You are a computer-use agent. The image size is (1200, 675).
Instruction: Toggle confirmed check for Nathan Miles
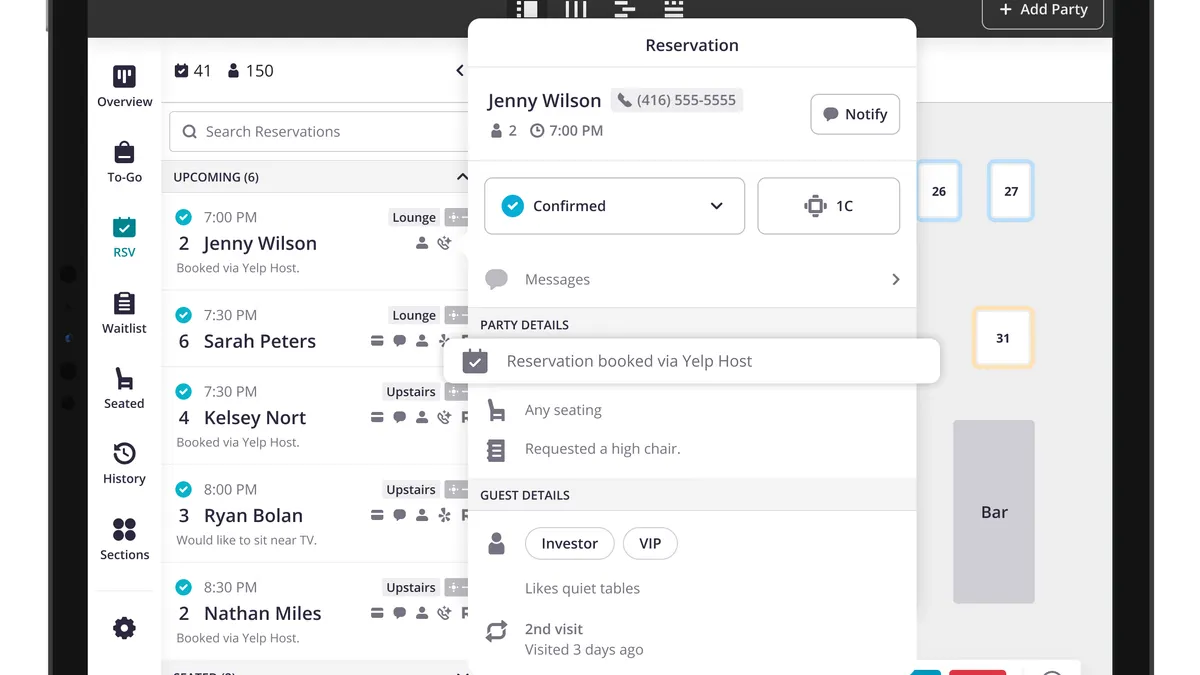click(x=183, y=587)
